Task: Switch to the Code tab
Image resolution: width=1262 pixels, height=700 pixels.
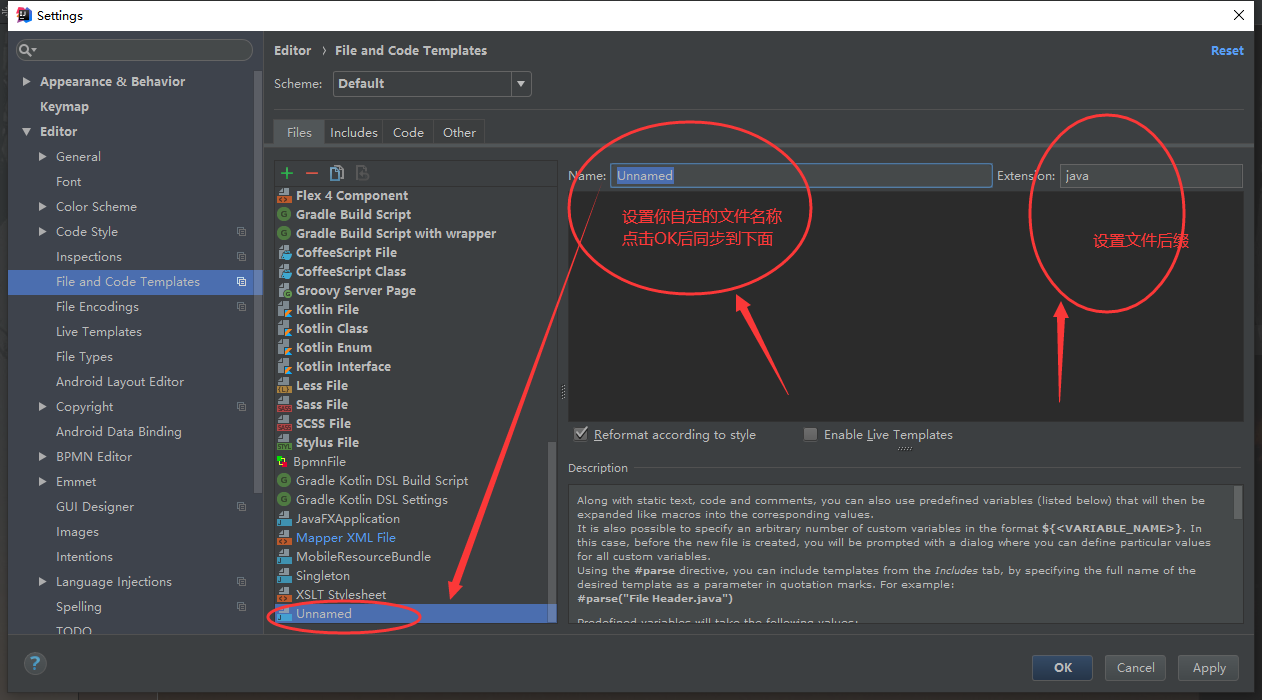Action: point(408,132)
